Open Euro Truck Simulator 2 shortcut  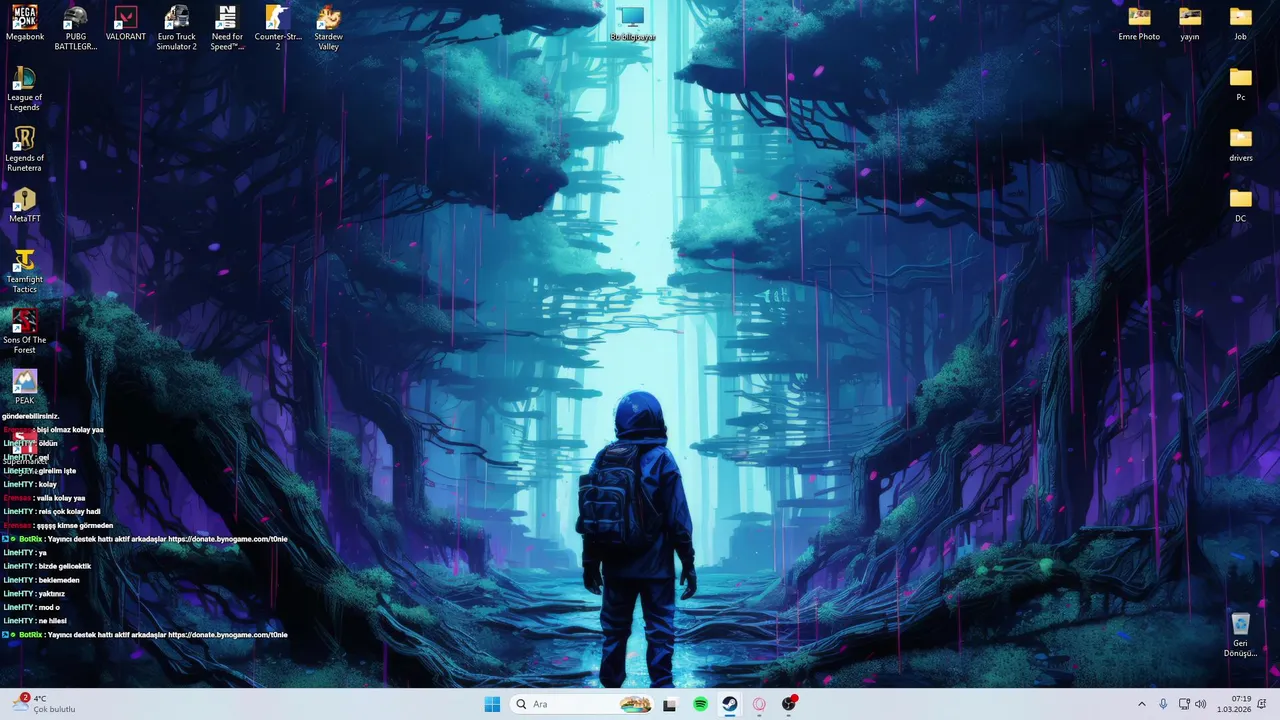click(176, 28)
